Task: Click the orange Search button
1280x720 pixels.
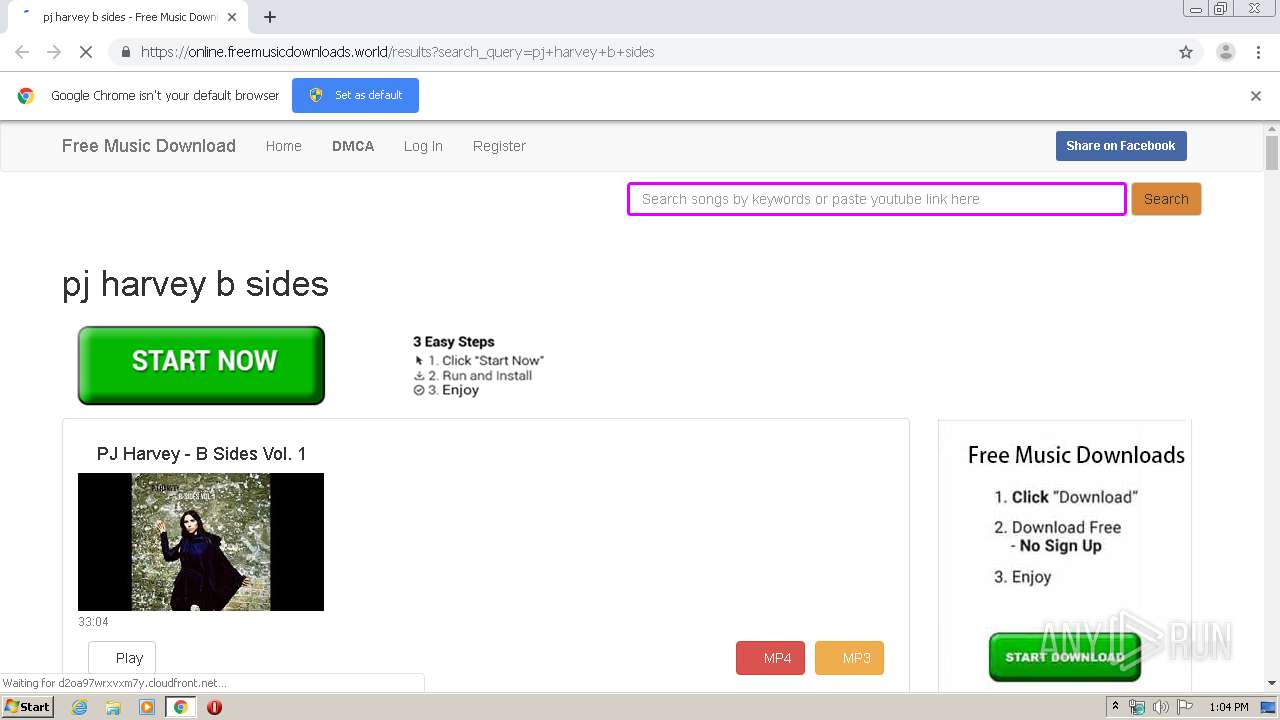Action: click(x=1166, y=199)
